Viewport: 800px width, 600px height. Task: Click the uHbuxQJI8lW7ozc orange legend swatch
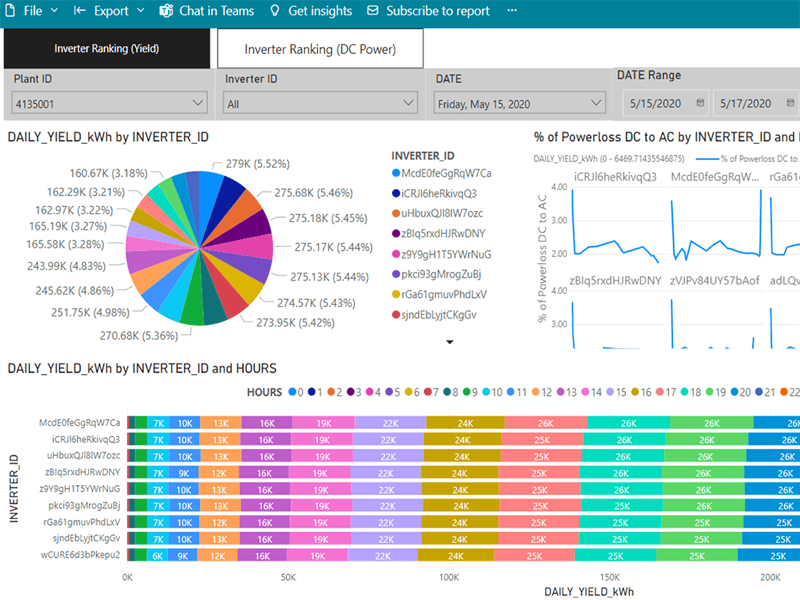(x=395, y=214)
